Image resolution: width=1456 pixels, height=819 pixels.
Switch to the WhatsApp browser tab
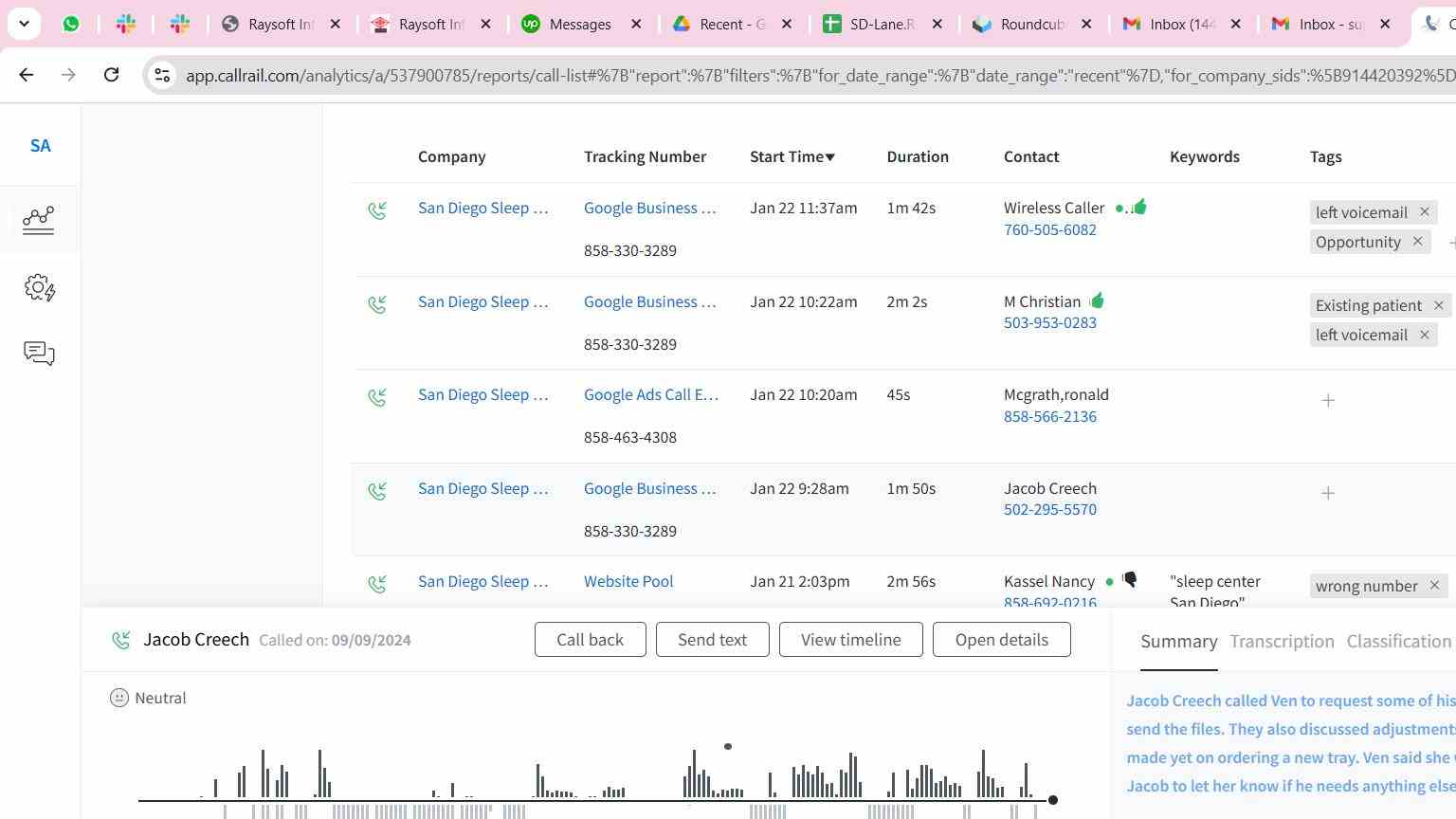point(71,24)
